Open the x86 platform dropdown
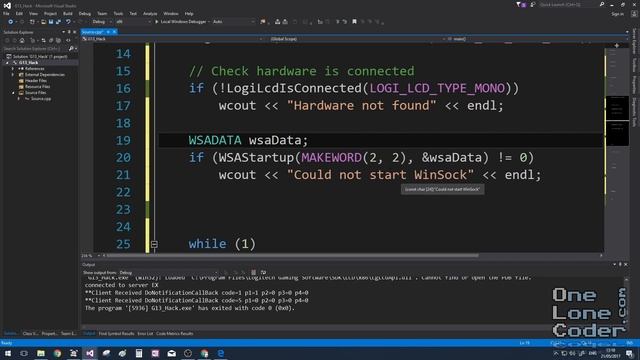 (x=133, y=22)
